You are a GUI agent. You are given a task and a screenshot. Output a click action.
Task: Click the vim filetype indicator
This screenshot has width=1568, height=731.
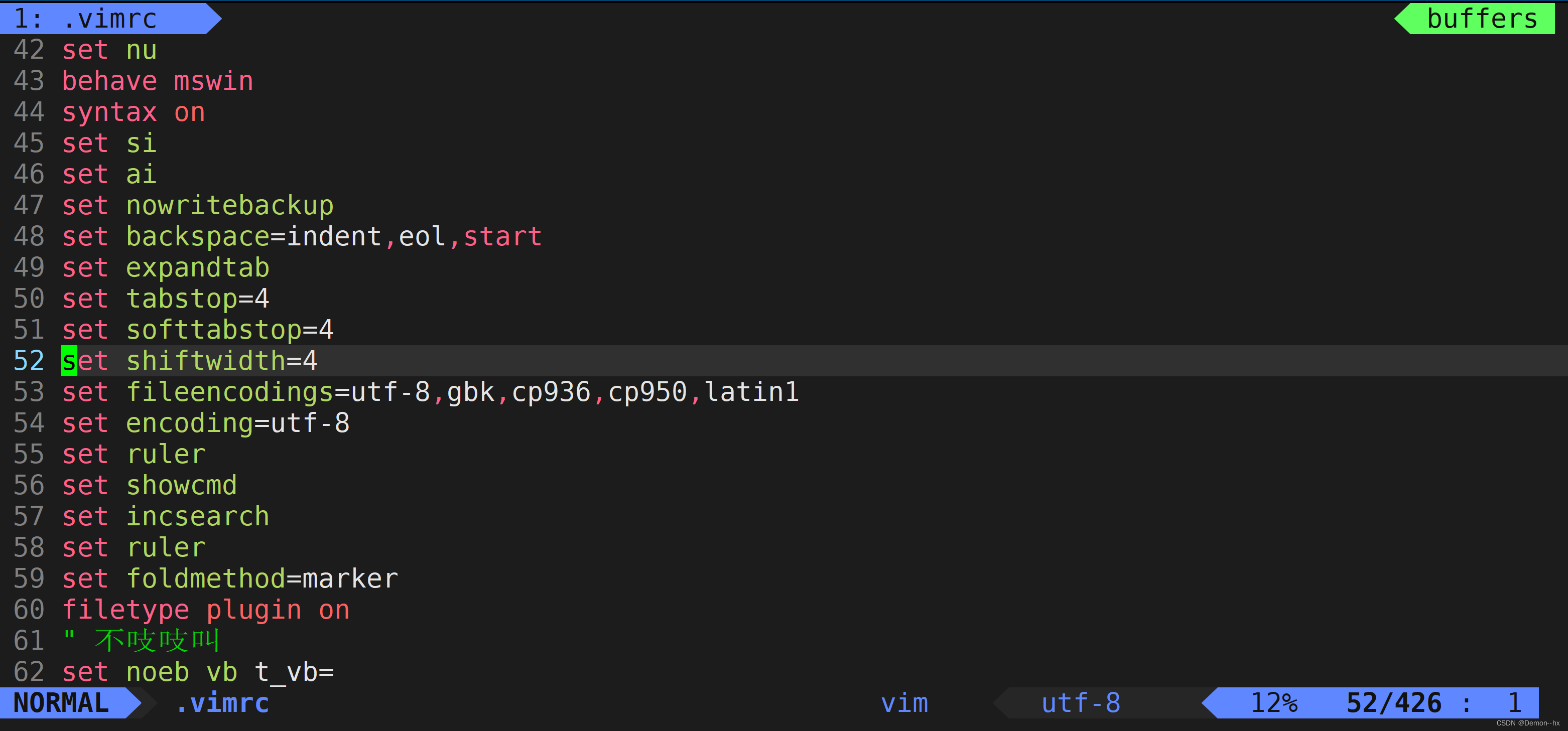coord(904,703)
